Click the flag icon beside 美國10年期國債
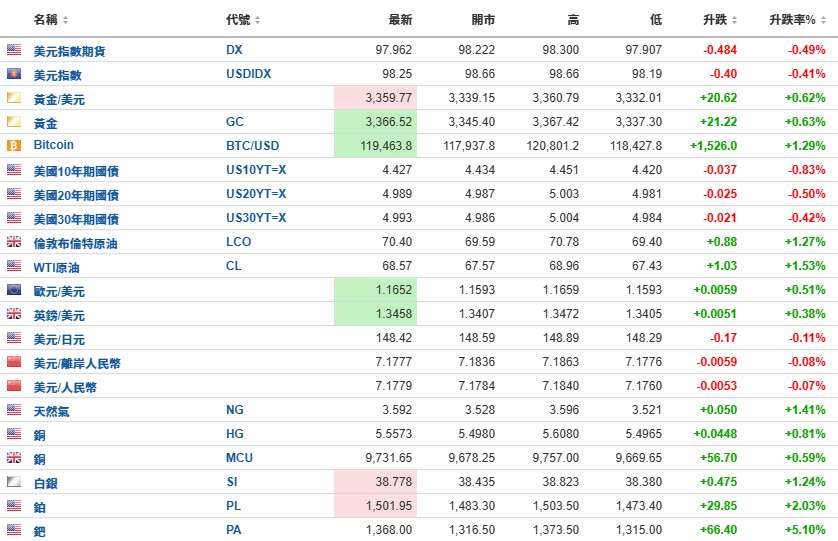The image size is (838, 541). coord(14,170)
